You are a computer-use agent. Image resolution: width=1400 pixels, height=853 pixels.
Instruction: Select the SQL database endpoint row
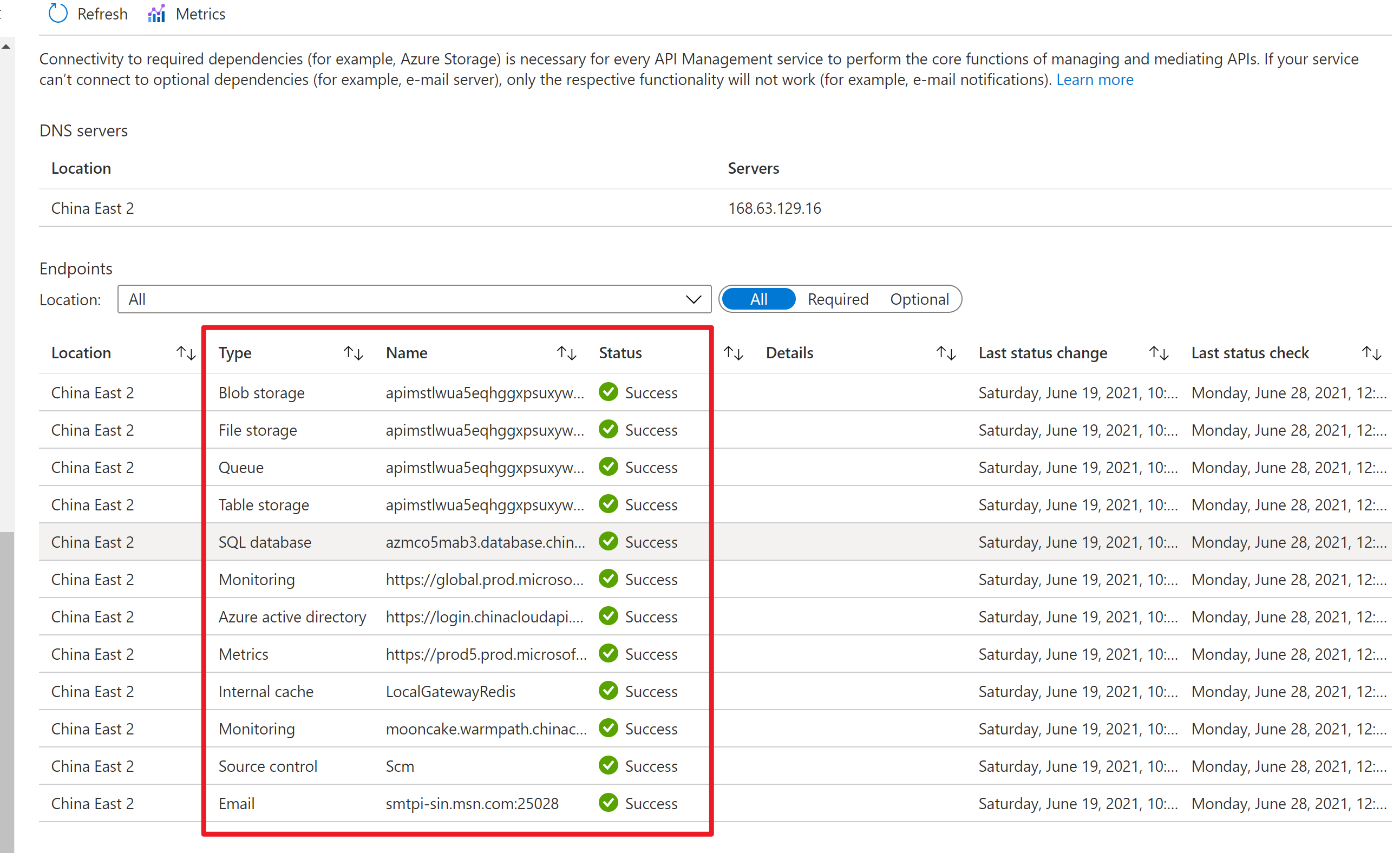pyautogui.click(x=265, y=542)
